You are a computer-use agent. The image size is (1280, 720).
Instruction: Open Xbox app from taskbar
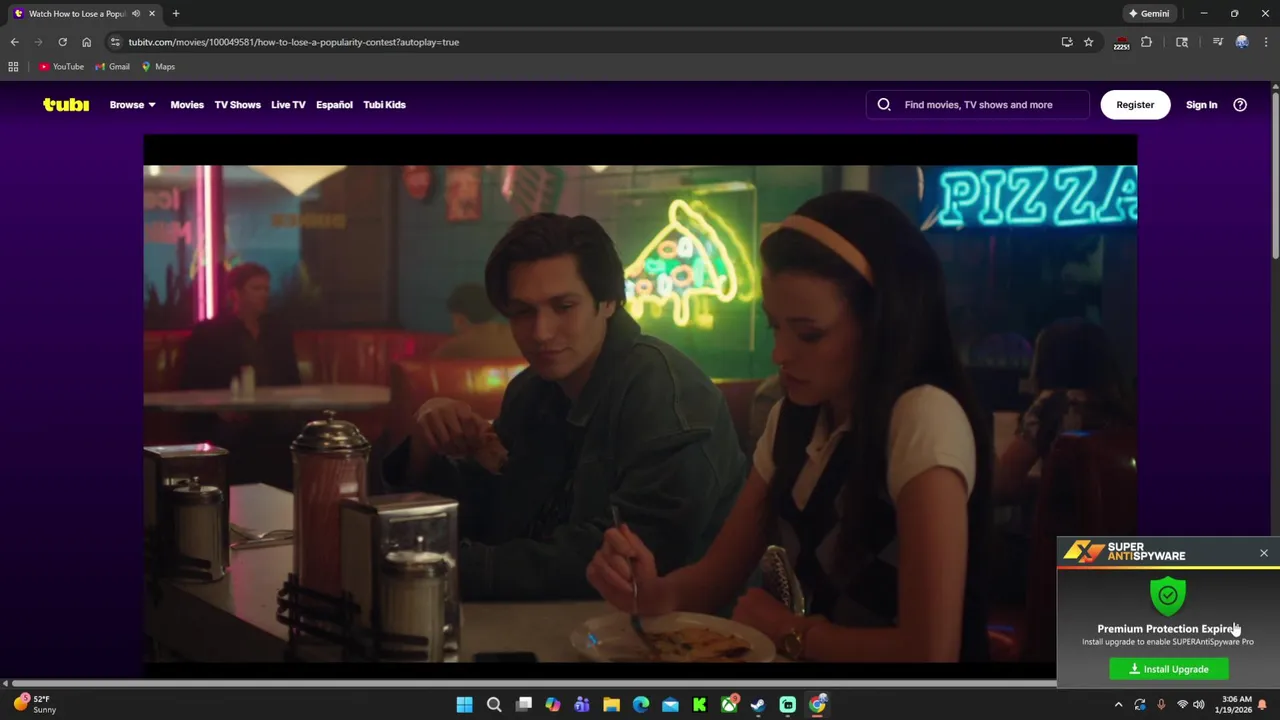coord(729,705)
